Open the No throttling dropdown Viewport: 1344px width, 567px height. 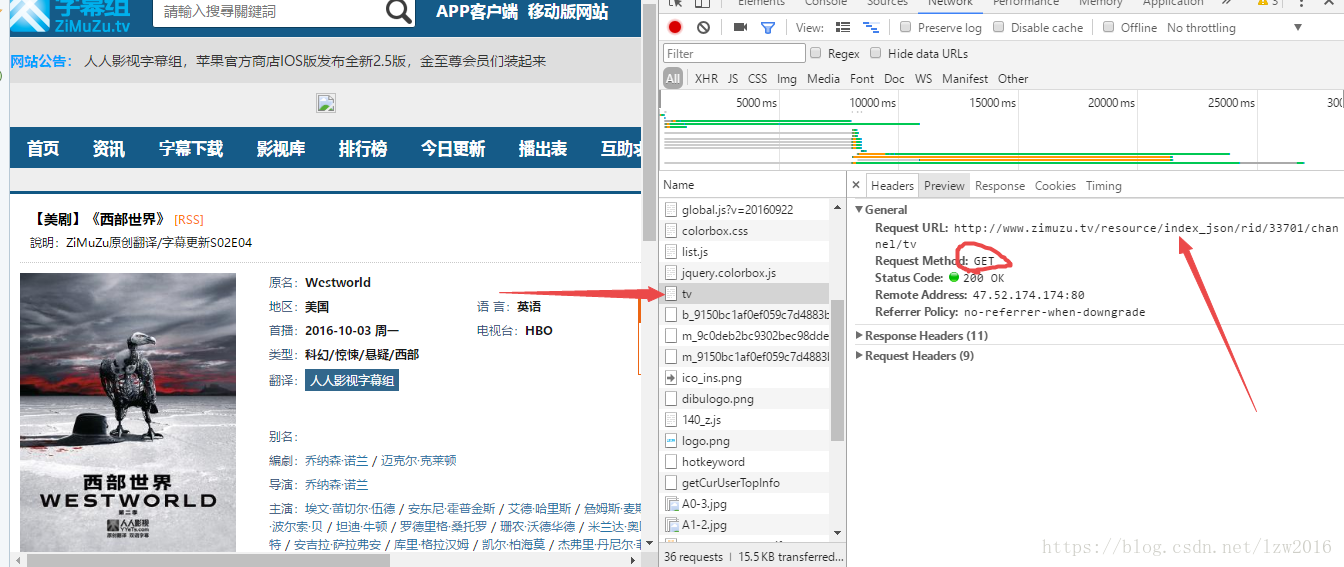[1235, 28]
